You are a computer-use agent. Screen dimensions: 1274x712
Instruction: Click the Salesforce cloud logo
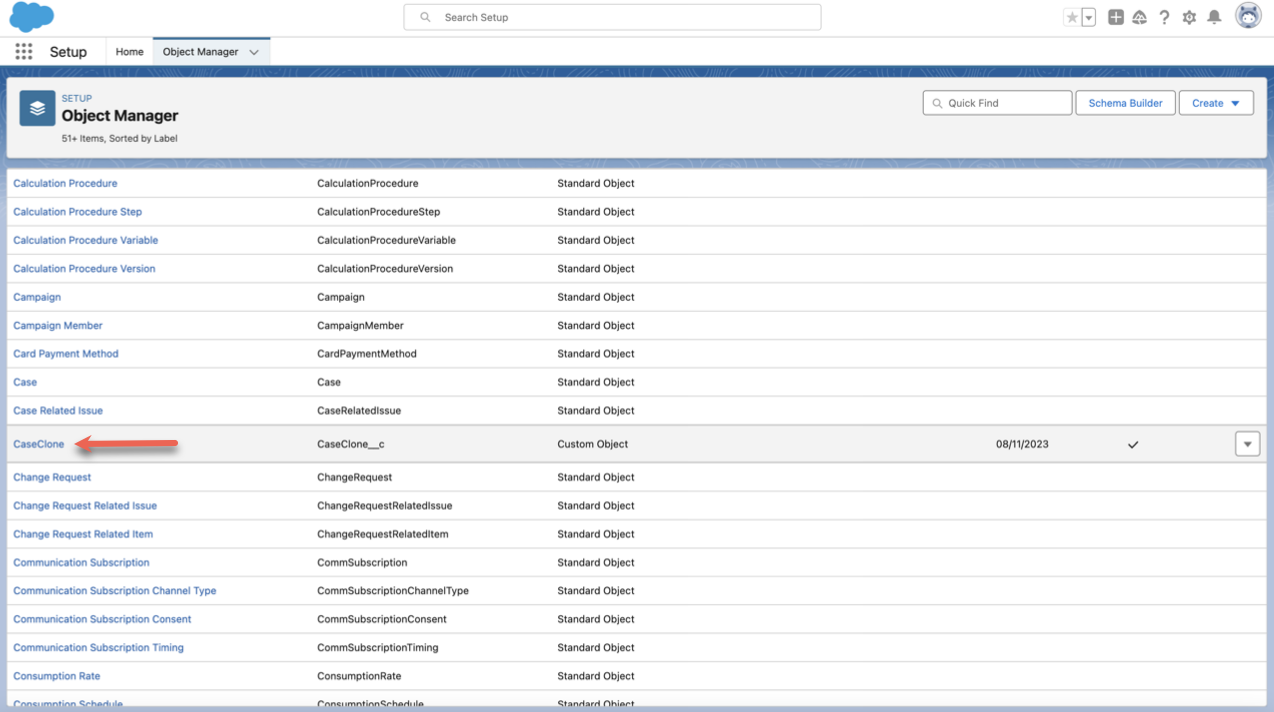pos(31,17)
